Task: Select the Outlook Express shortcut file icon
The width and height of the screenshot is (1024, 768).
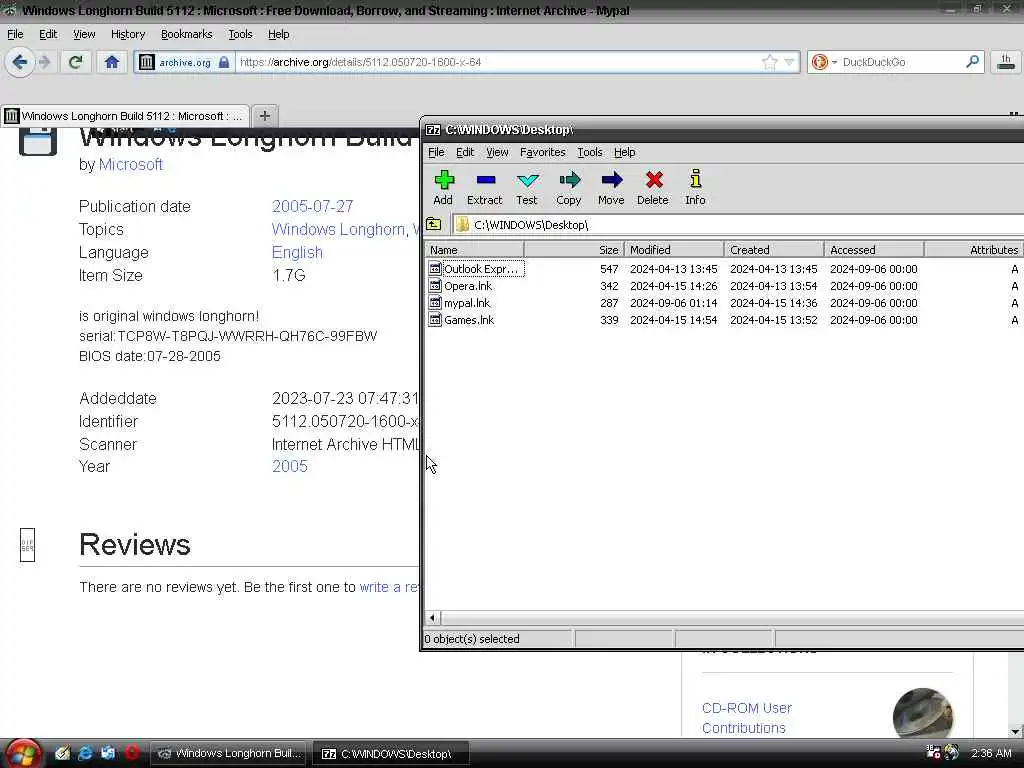Action: tap(435, 268)
